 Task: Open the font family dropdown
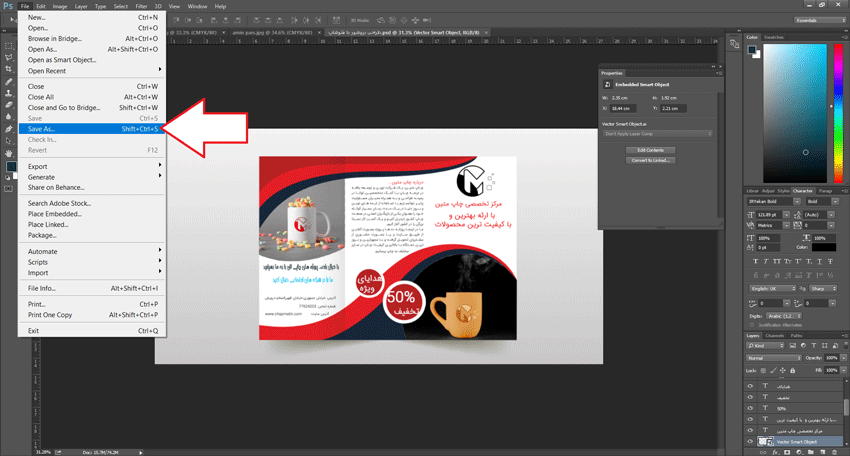pyautogui.click(x=796, y=201)
